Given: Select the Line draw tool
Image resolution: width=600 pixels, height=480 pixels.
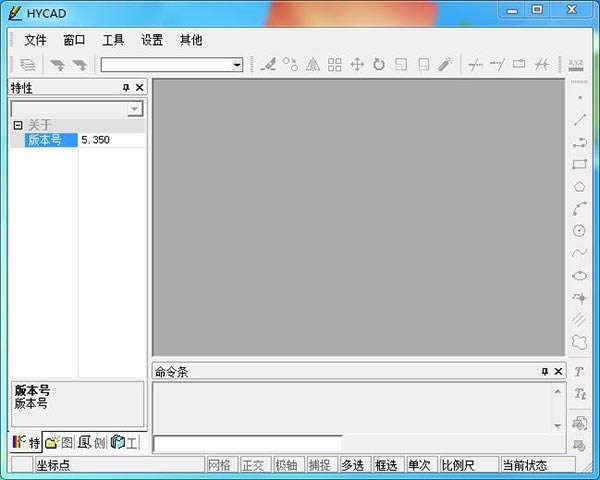Looking at the screenshot, I should coord(579,119).
